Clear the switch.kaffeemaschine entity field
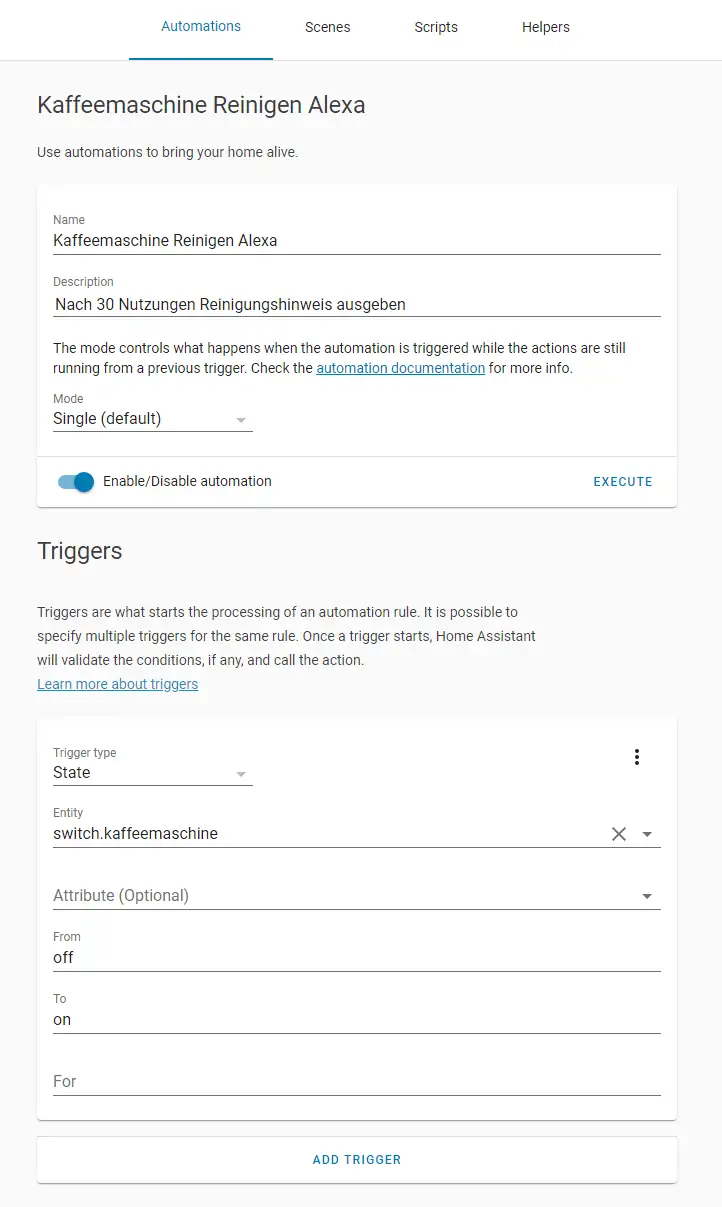Image resolution: width=722 pixels, height=1207 pixels. click(x=619, y=834)
